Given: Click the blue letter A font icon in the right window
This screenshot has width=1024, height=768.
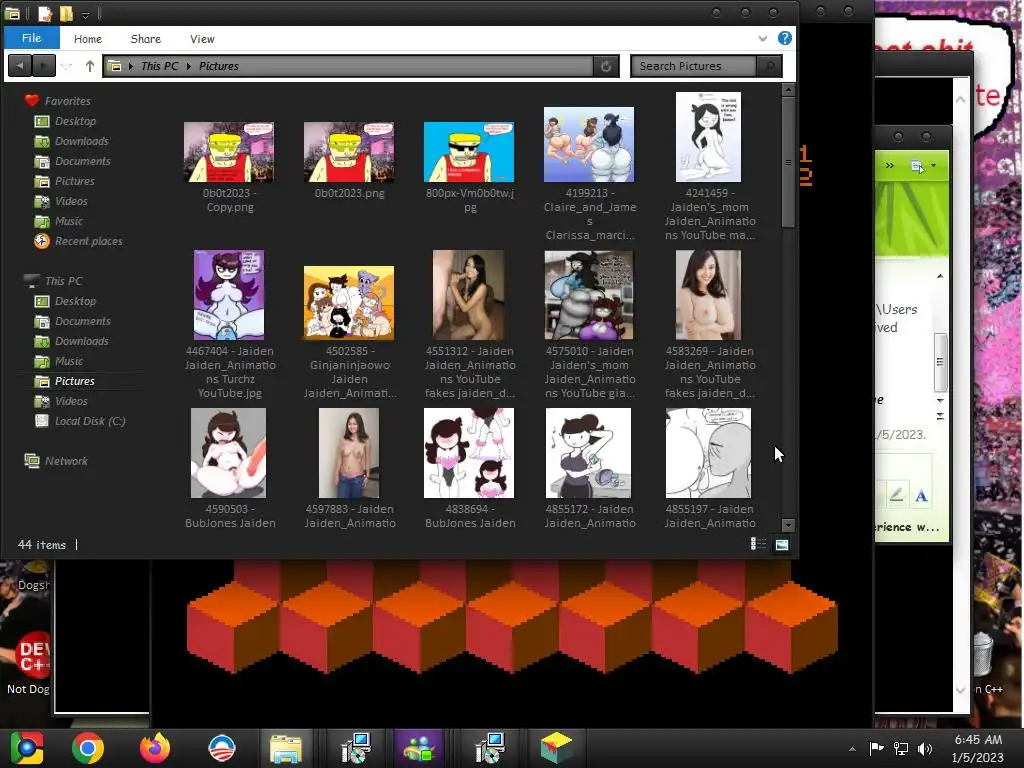Looking at the screenshot, I should tap(921, 496).
